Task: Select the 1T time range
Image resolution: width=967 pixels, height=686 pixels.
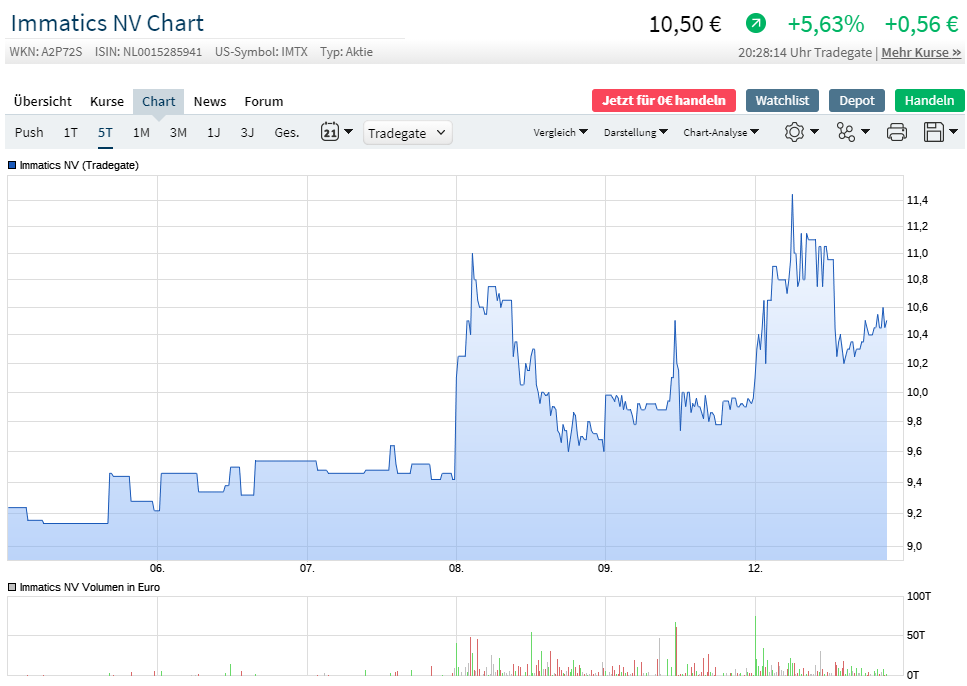Action: pos(70,132)
